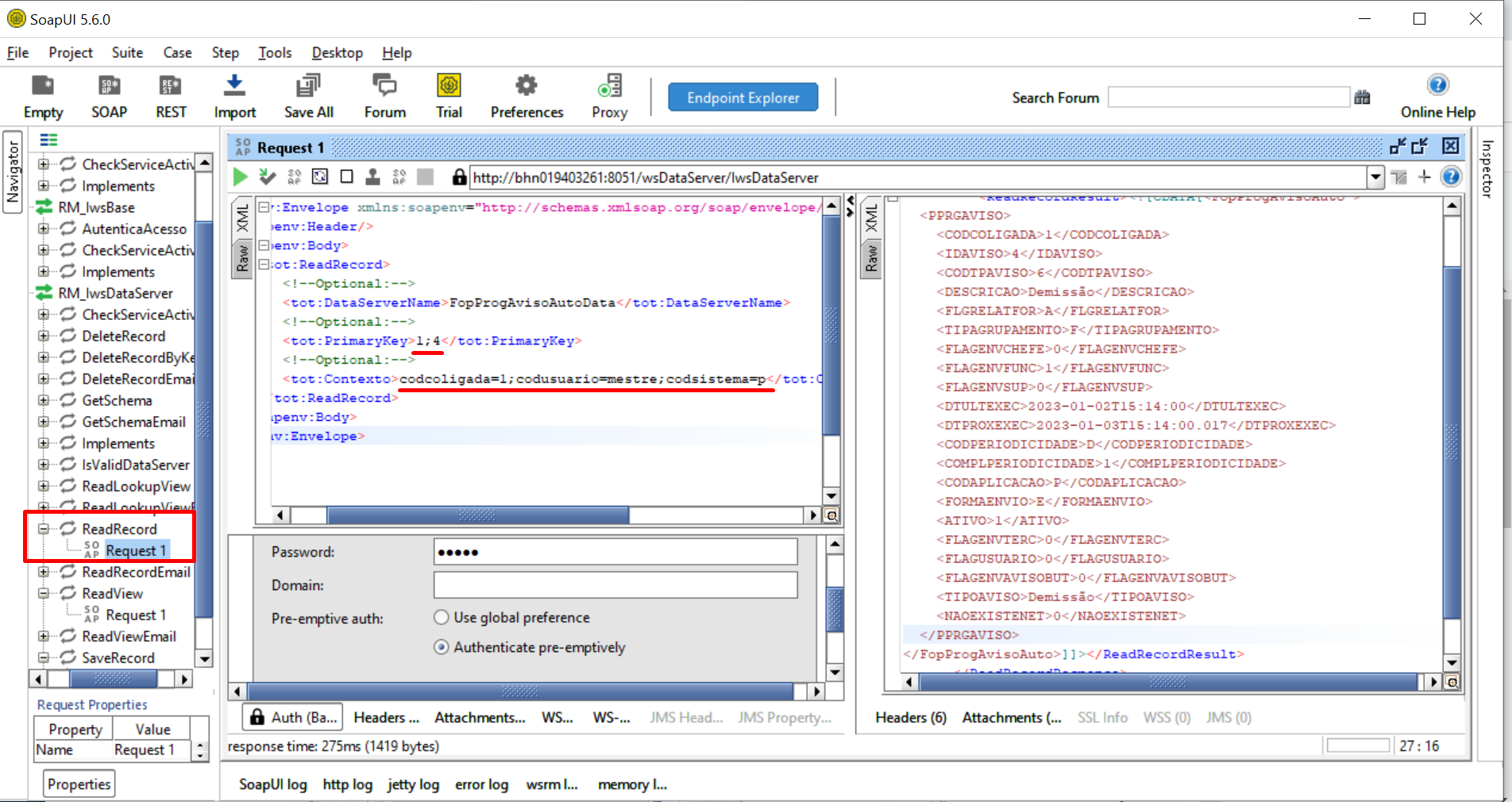Screen dimensions: 1512x802
Task: Toggle the navigator tree view mode icon
Action: pos(48,140)
